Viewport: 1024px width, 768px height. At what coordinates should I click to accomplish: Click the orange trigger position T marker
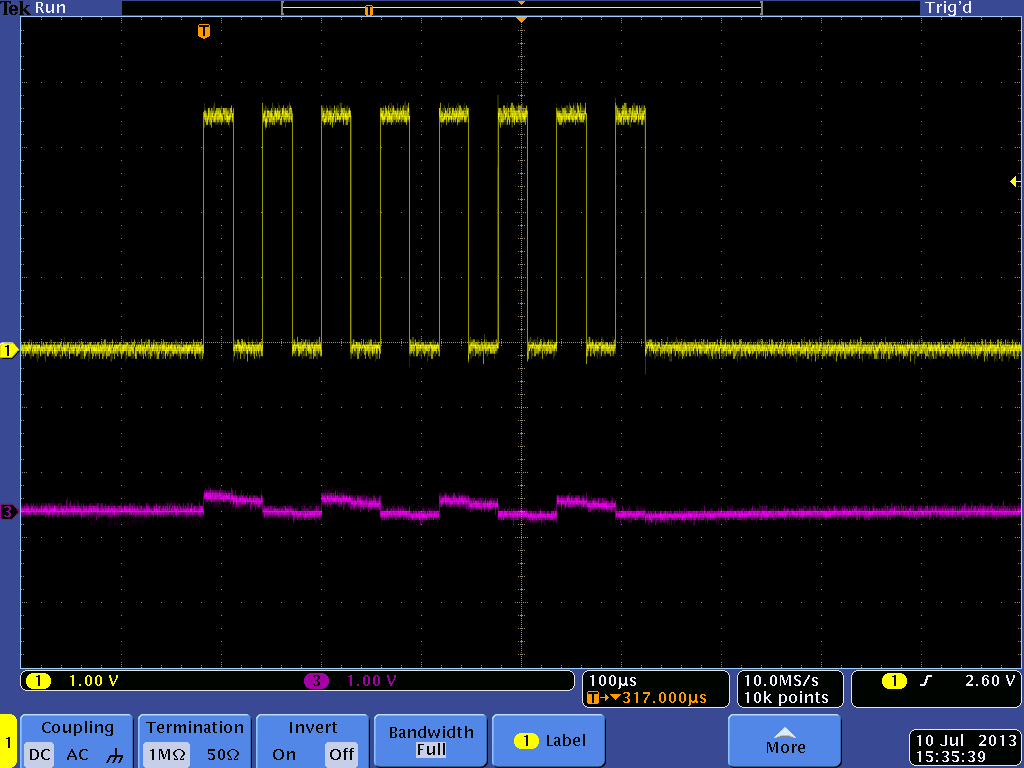point(204,30)
